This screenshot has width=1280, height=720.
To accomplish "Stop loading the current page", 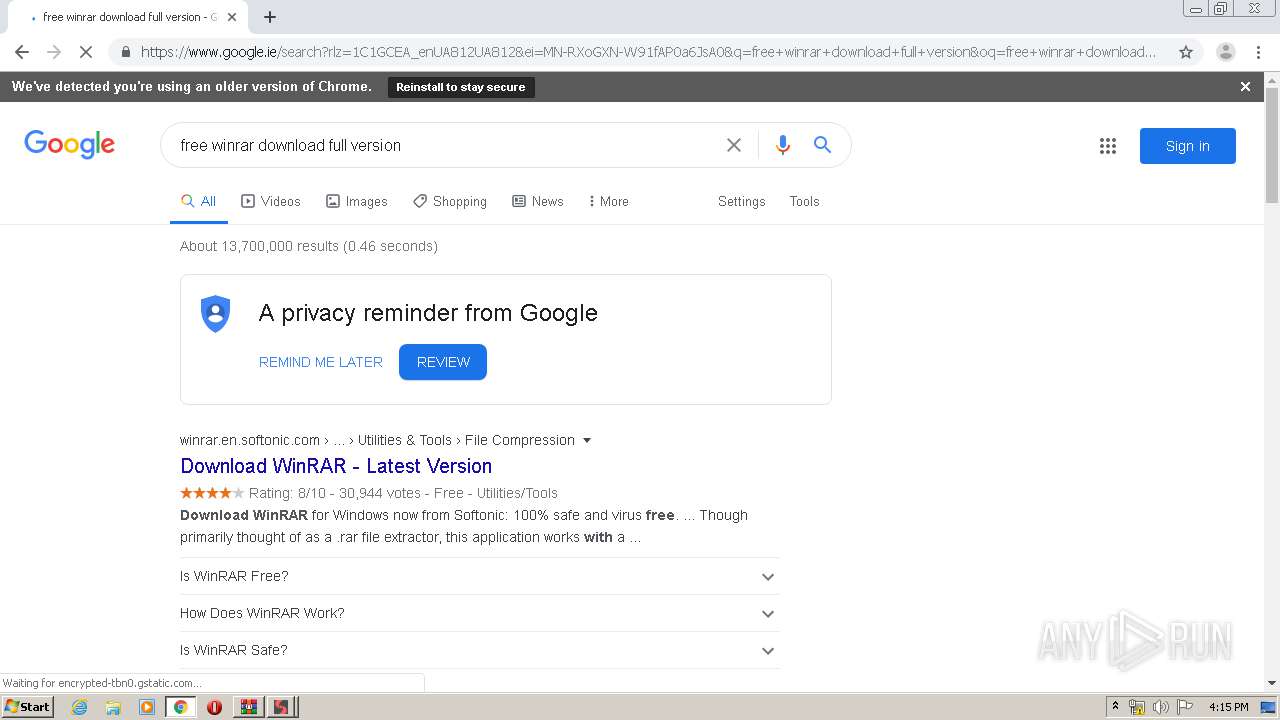I will (x=86, y=52).
